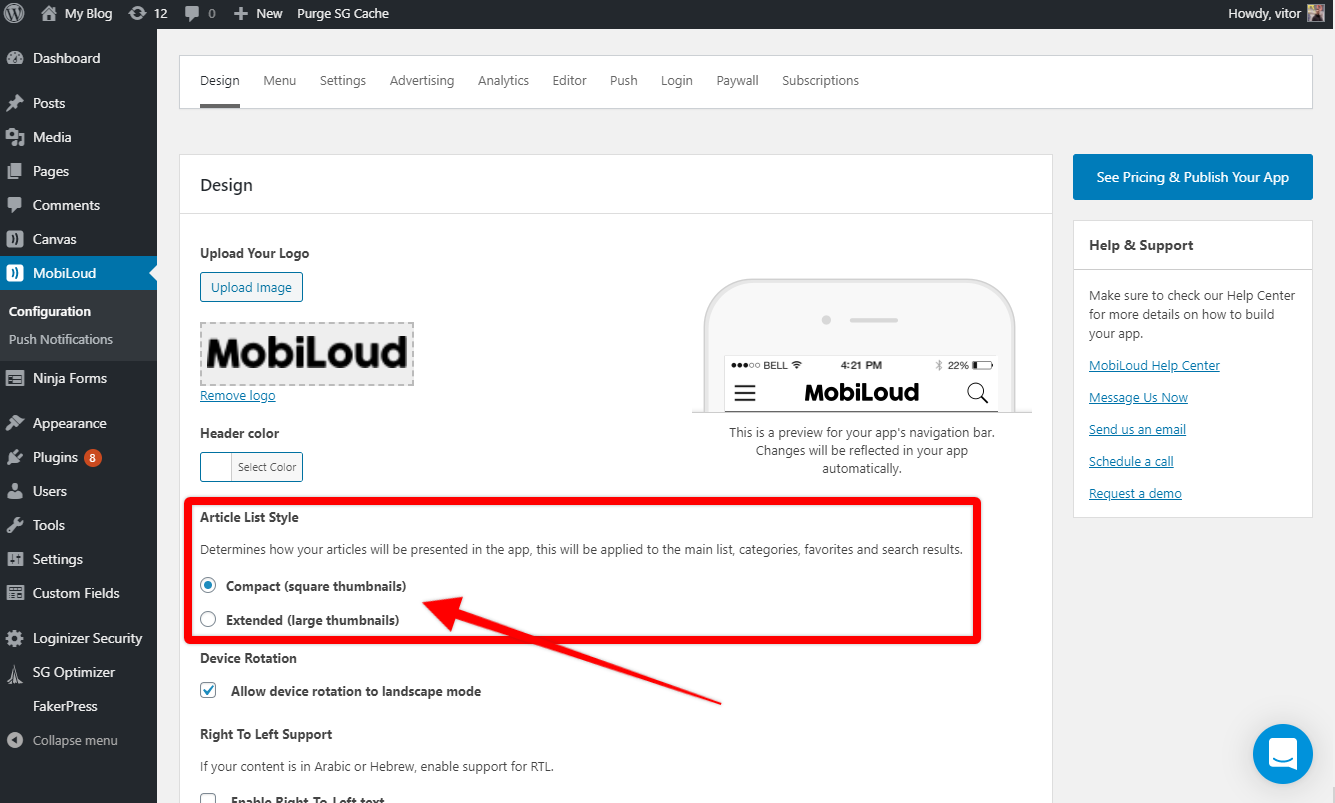Click Request a demo link

[1135, 494]
